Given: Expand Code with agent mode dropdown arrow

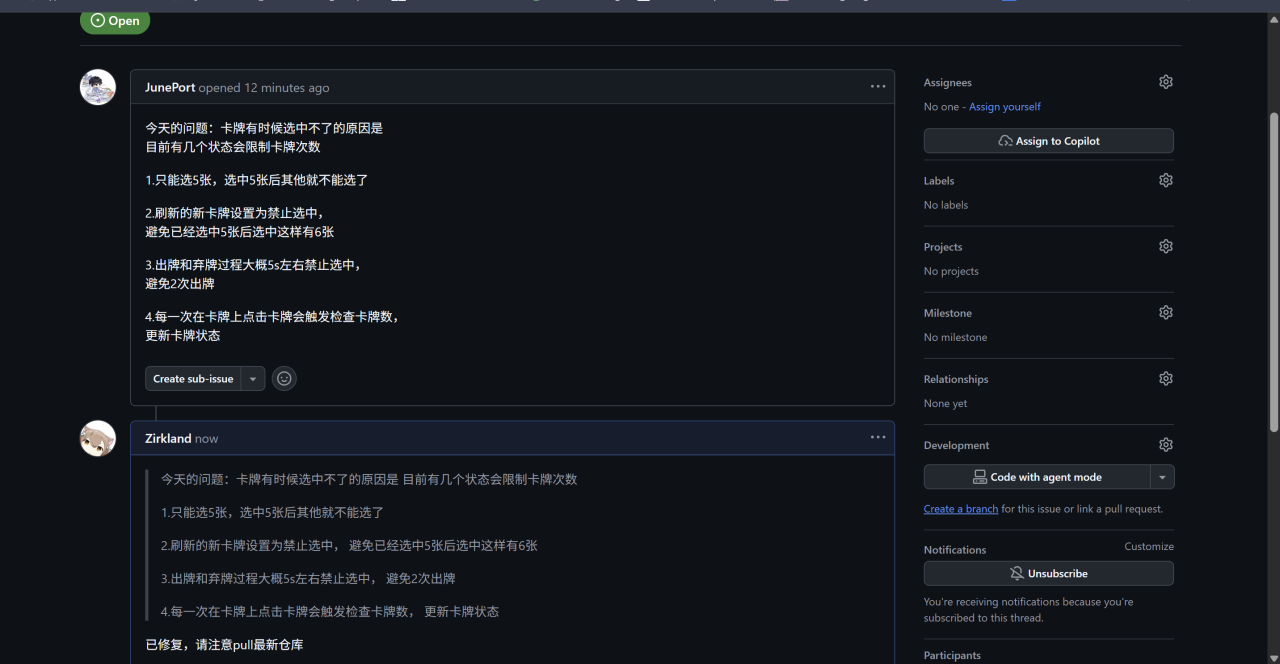Looking at the screenshot, I should tap(1162, 477).
